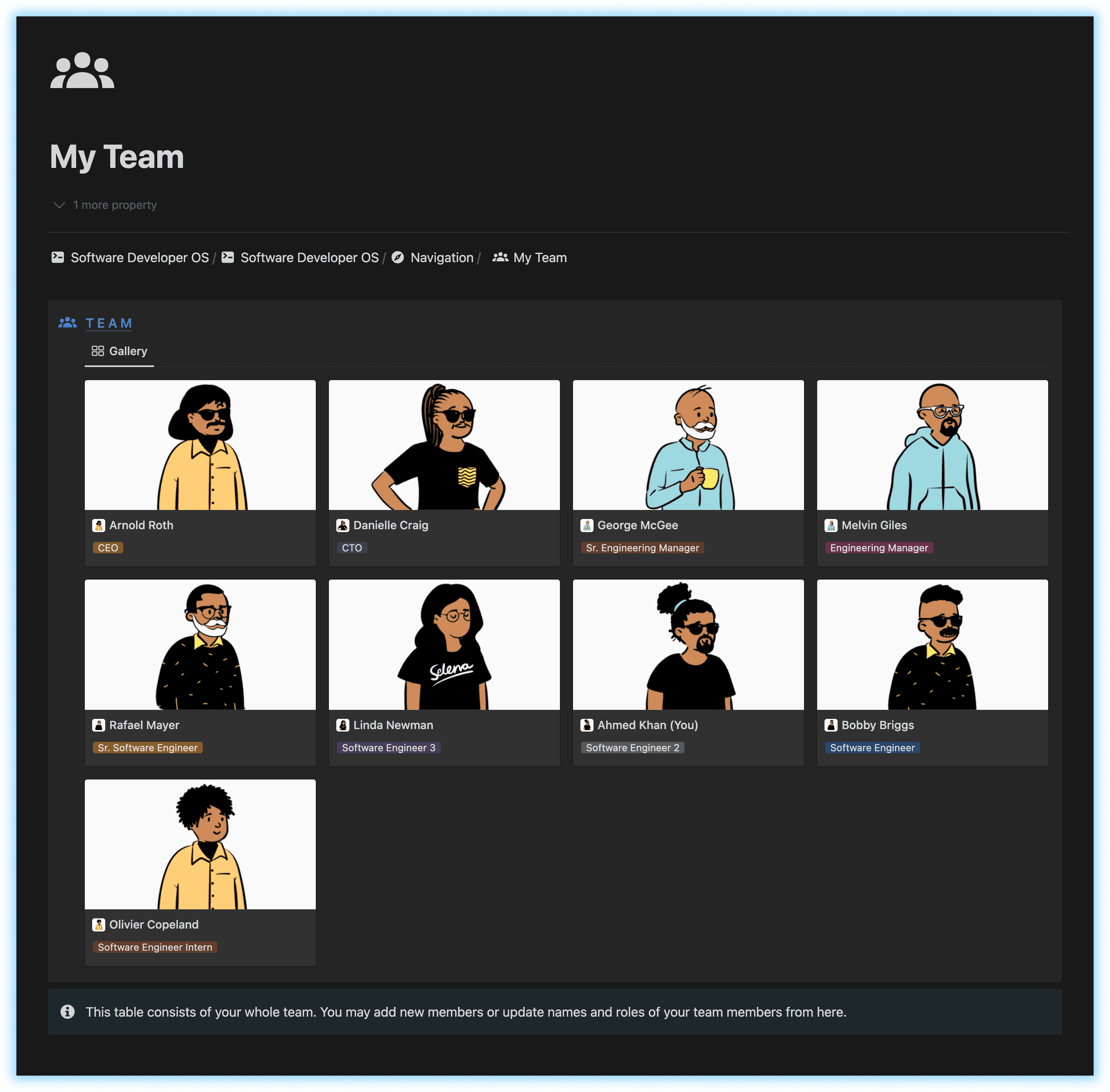Toggle the TEAM section header
The width and height of the screenshot is (1110, 1092).
111,322
